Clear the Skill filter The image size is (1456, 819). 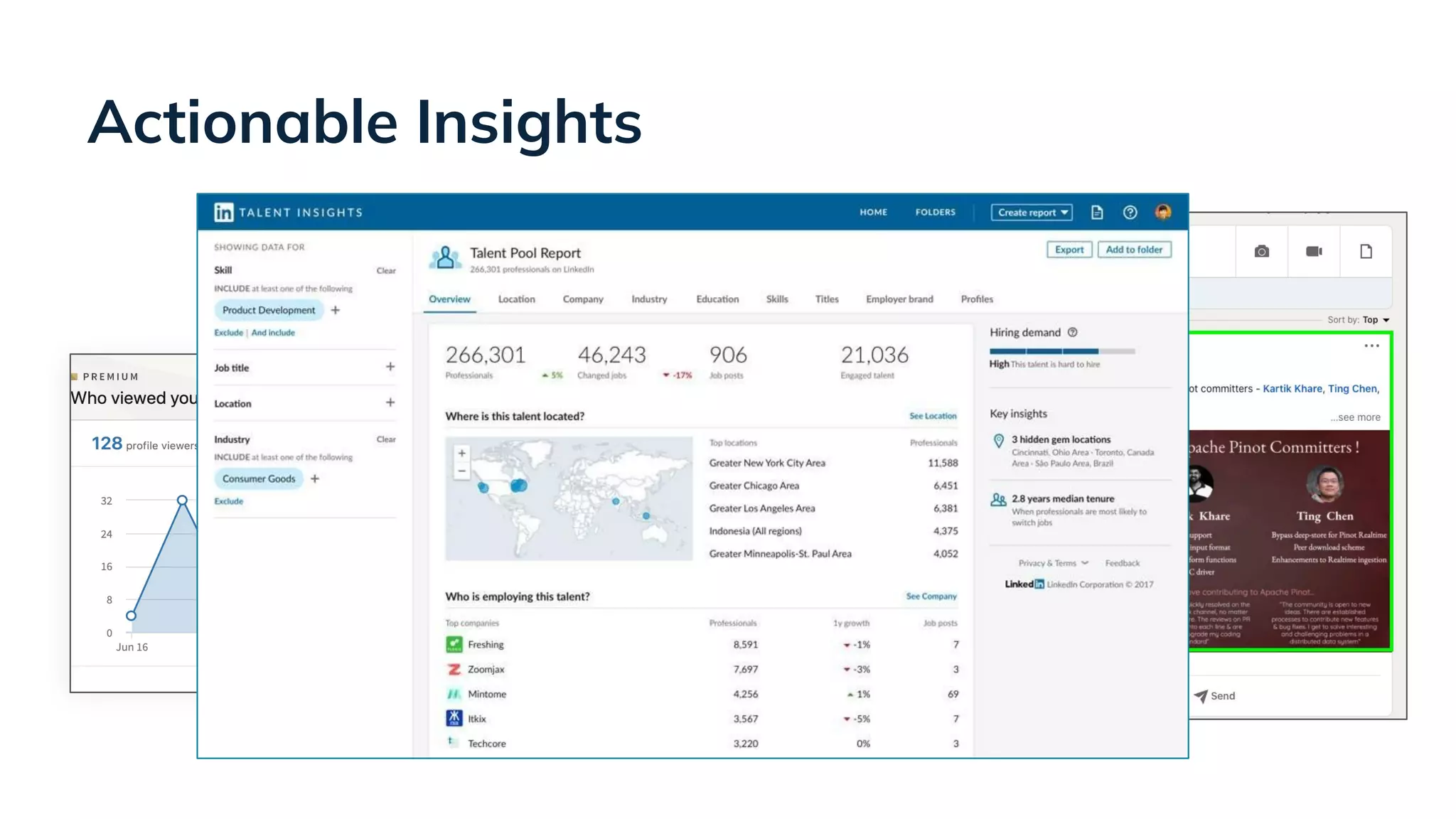(386, 271)
